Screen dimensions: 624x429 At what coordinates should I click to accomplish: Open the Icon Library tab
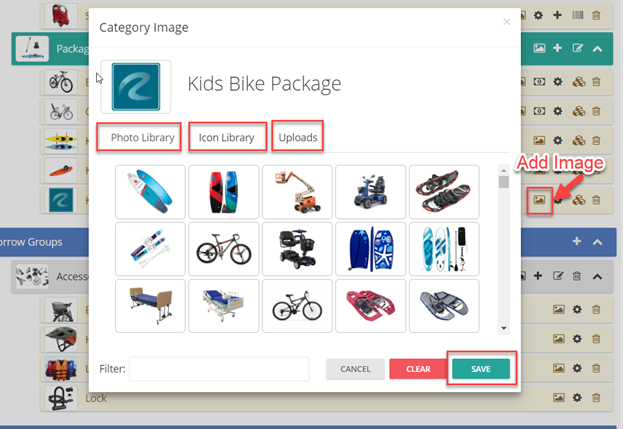pyautogui.click(x=226, y=137)
